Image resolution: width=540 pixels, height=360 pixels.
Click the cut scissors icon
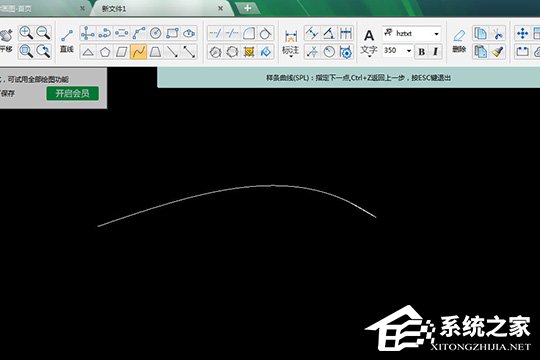[497, 33]
